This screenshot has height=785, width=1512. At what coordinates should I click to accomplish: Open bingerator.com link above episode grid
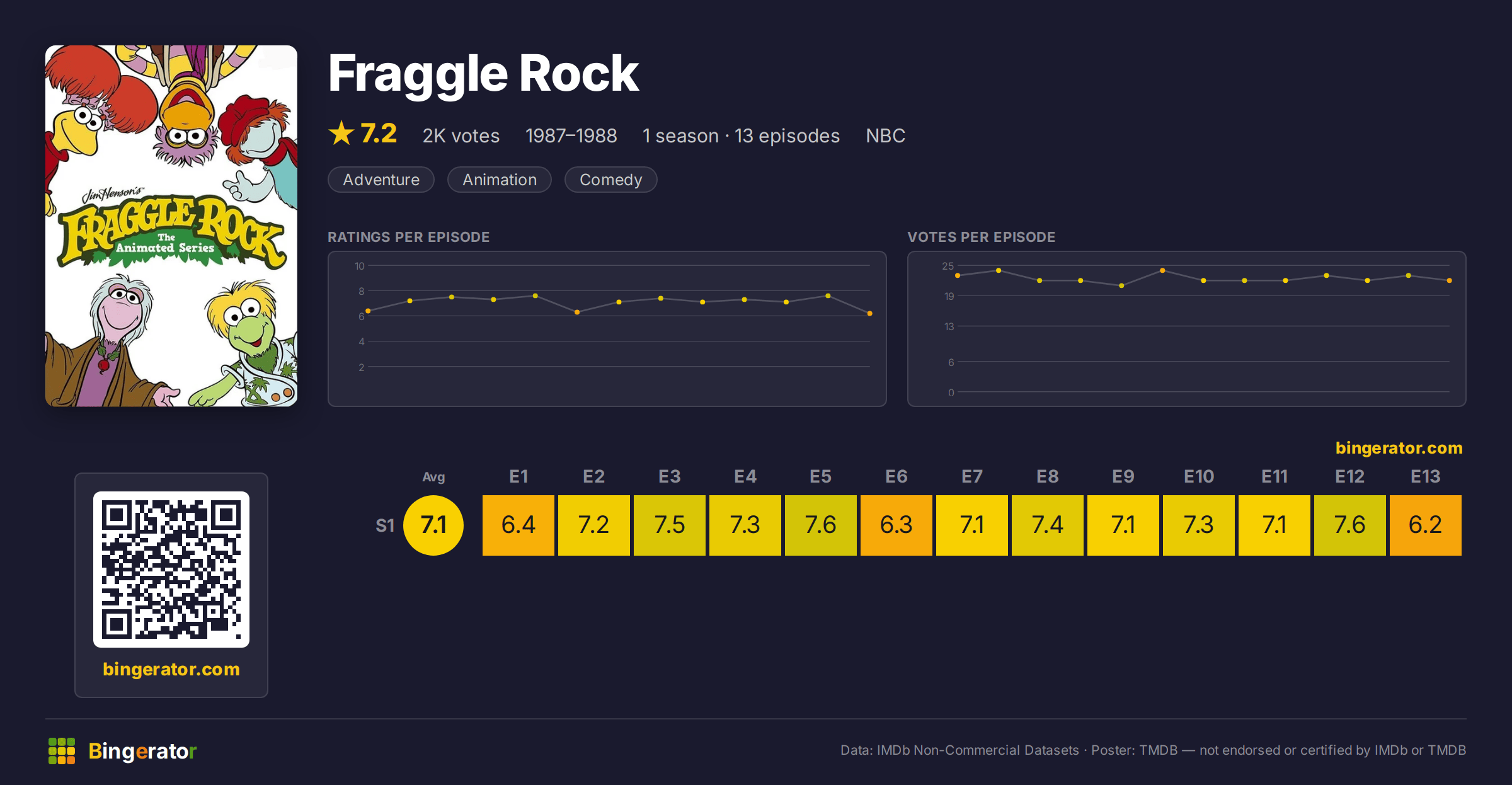1399,448
